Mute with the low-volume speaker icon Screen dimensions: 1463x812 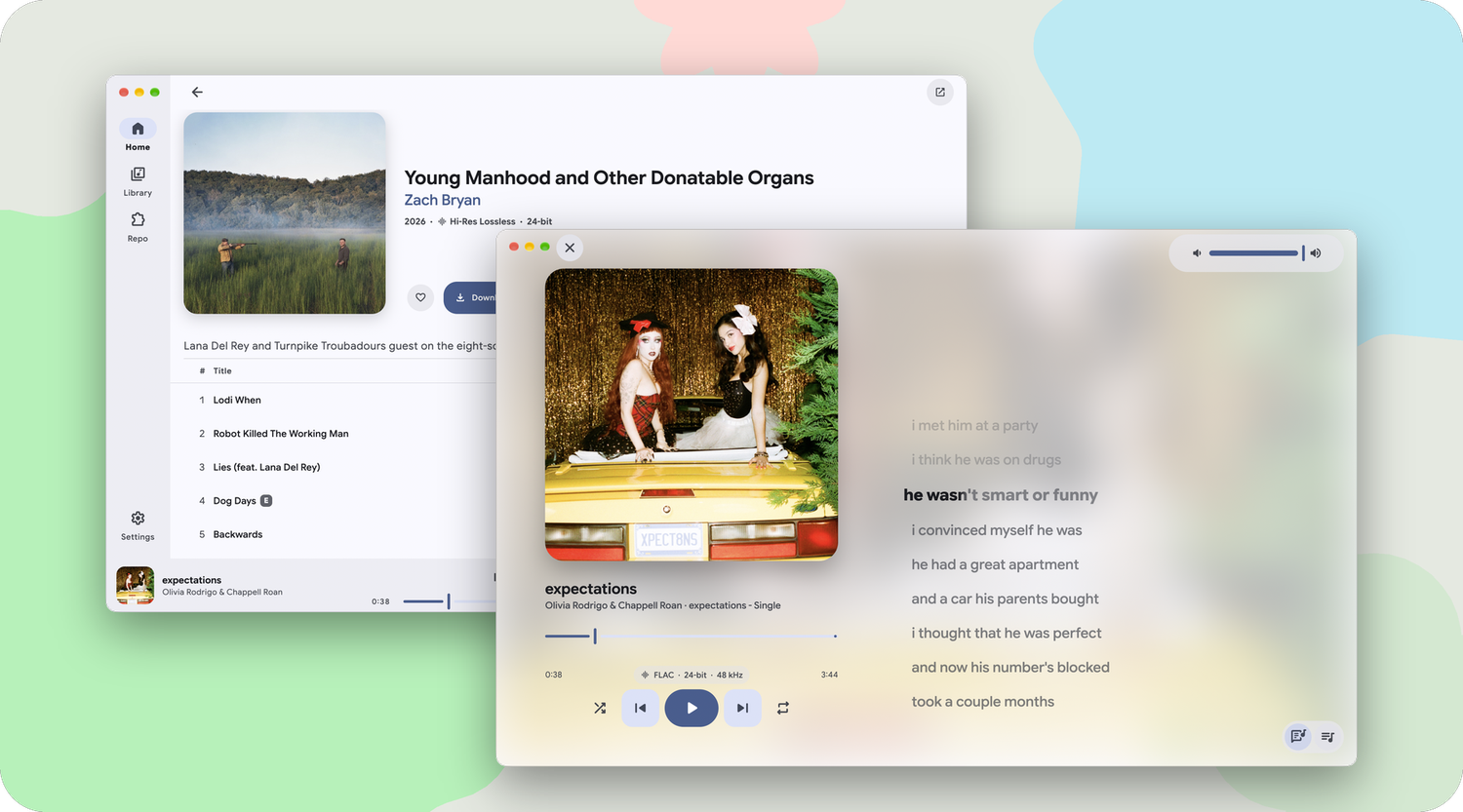tap(1197, 253)
